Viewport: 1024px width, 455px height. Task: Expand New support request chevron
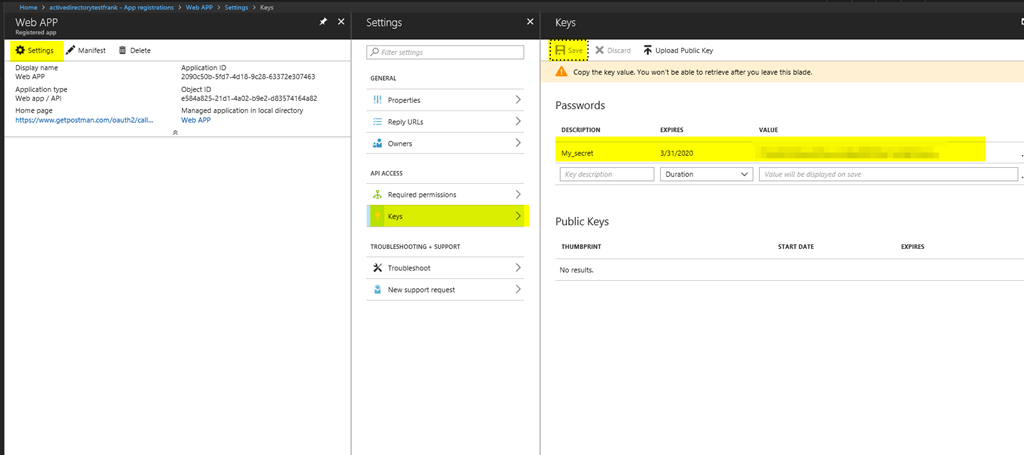point(518,289)
